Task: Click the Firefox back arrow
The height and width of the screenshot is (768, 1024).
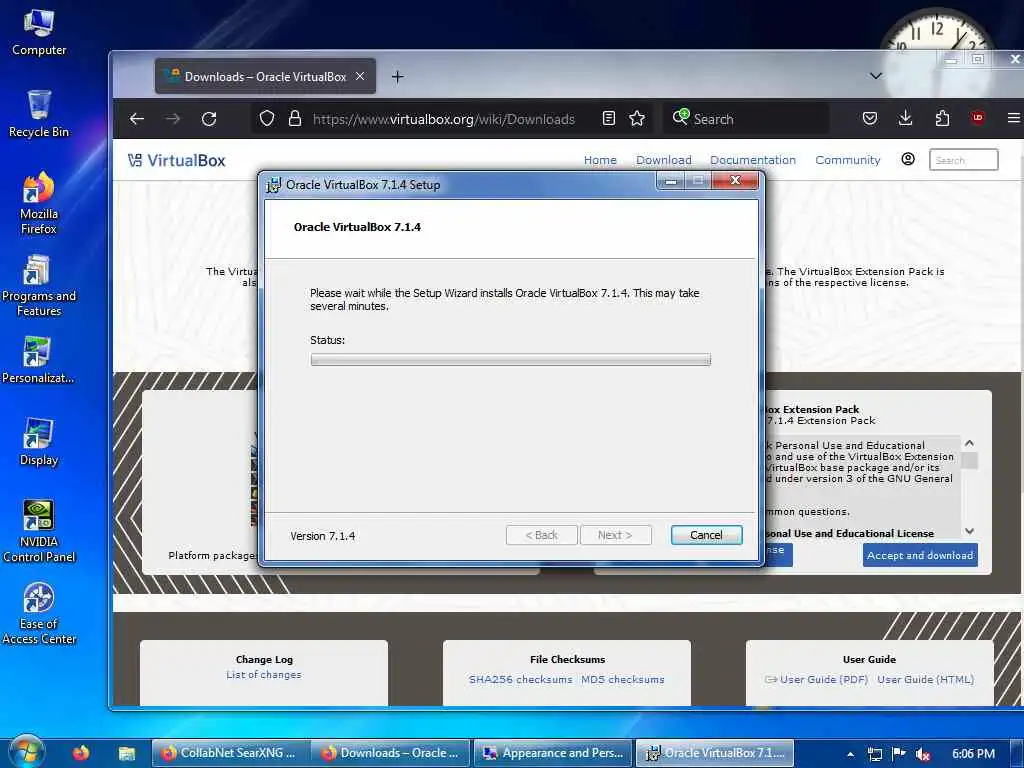Action: [136, 119]
